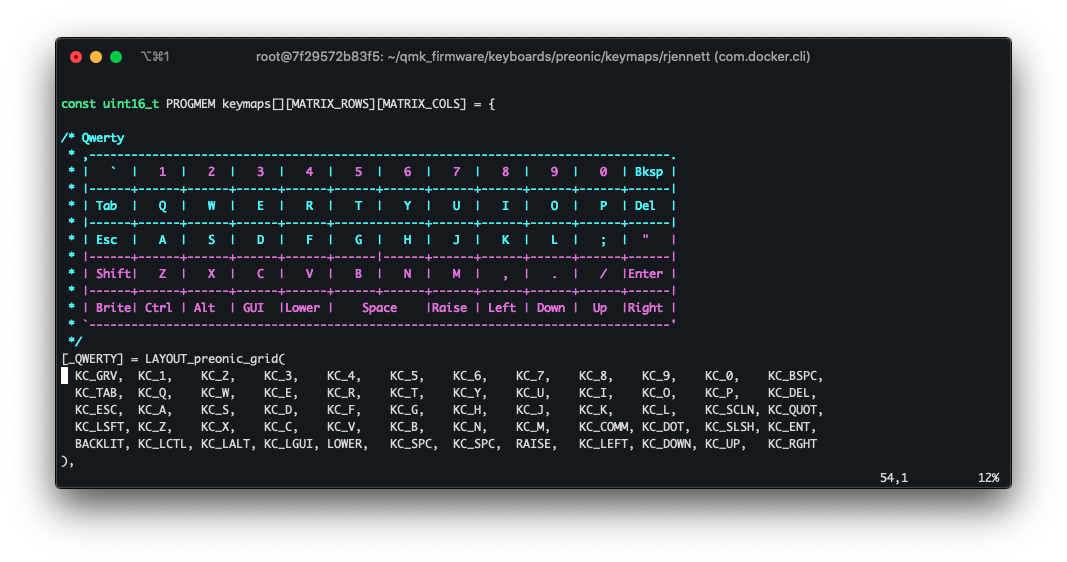The width and height of the screenshot is (1067, 562).
Task: Click the closing '),' line
Action: point(68,462)
